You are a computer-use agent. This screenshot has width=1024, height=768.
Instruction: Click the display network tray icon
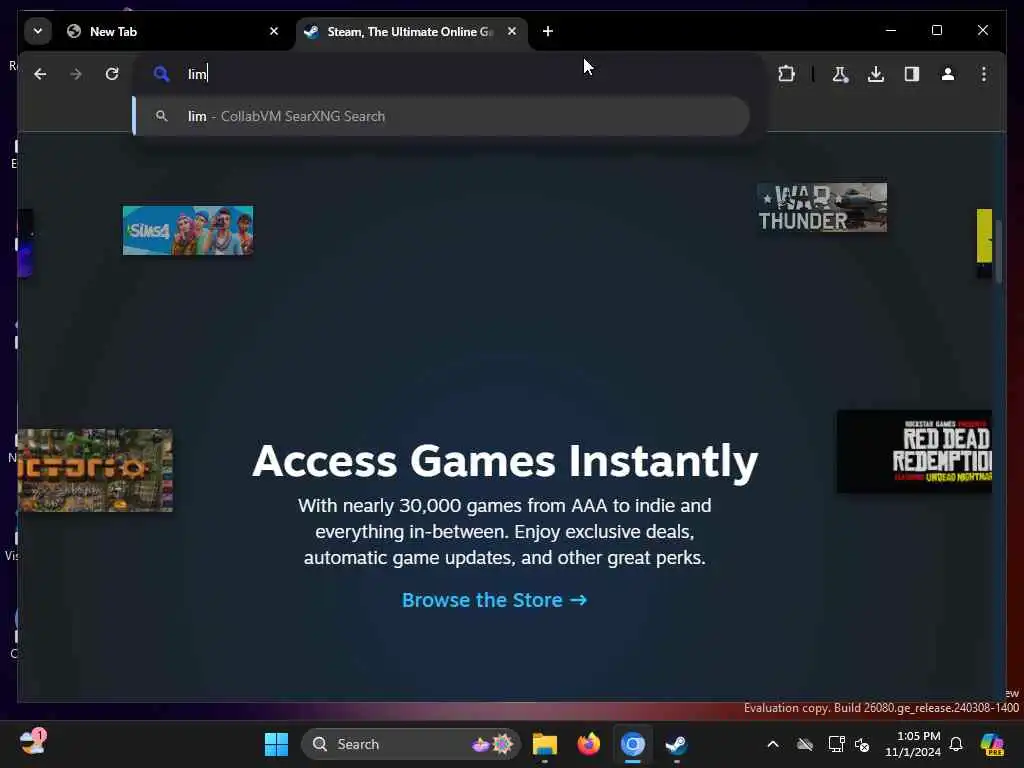836,744
